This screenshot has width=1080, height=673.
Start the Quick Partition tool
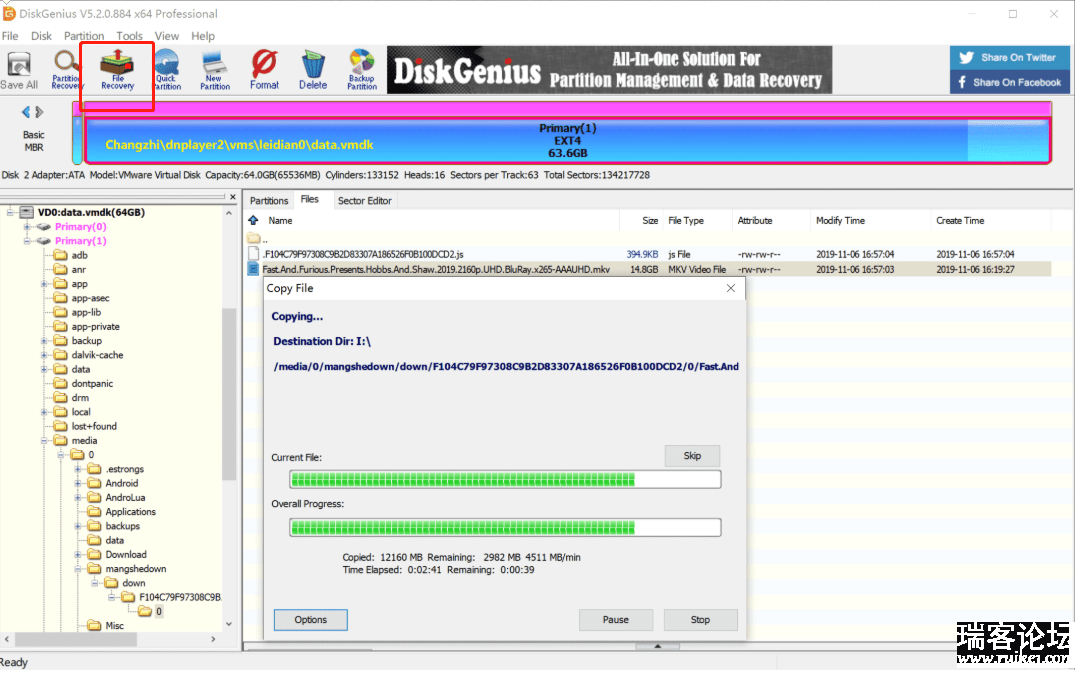[x=167, y=70]
